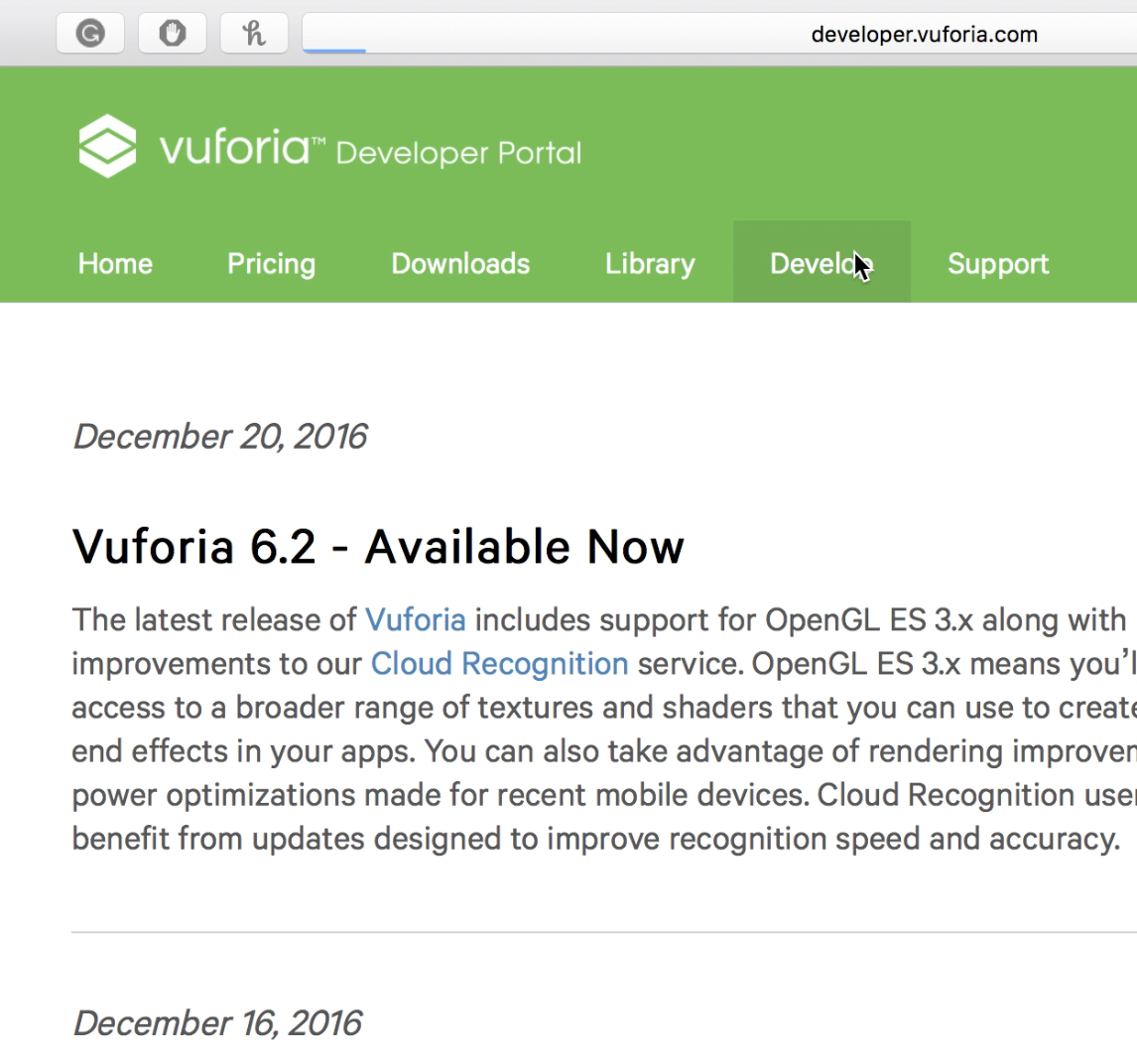Click the December 20, 2016 date
Screen dimensions: 1137x1064
[x=220, y=437]
